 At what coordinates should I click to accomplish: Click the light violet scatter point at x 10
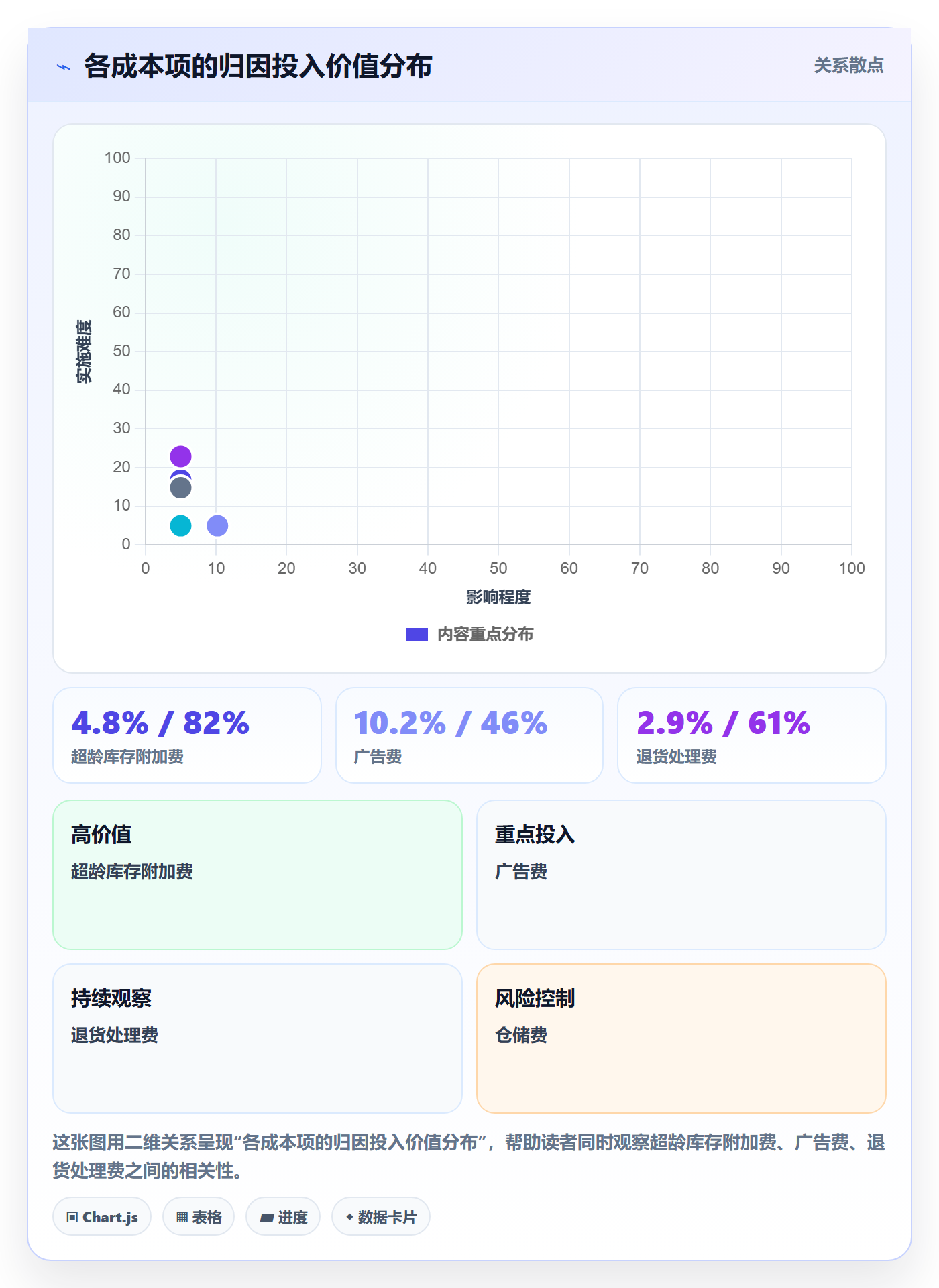217,525
